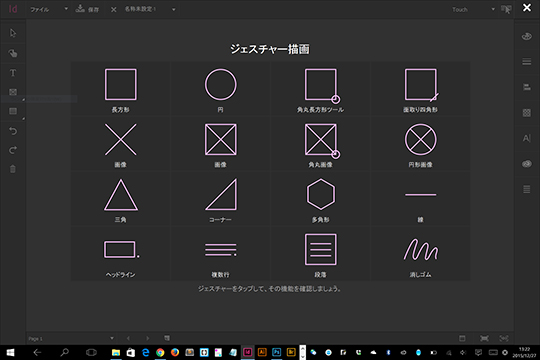Viewport: 540px width, 360px height.
Task: Open Illustrator from the taskbar
Action: click(262, 352)
